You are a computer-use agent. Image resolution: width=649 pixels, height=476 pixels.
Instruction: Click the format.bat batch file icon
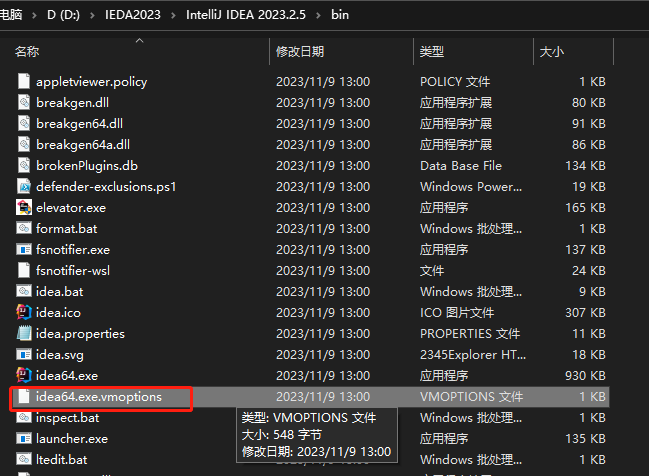point(24,228)
